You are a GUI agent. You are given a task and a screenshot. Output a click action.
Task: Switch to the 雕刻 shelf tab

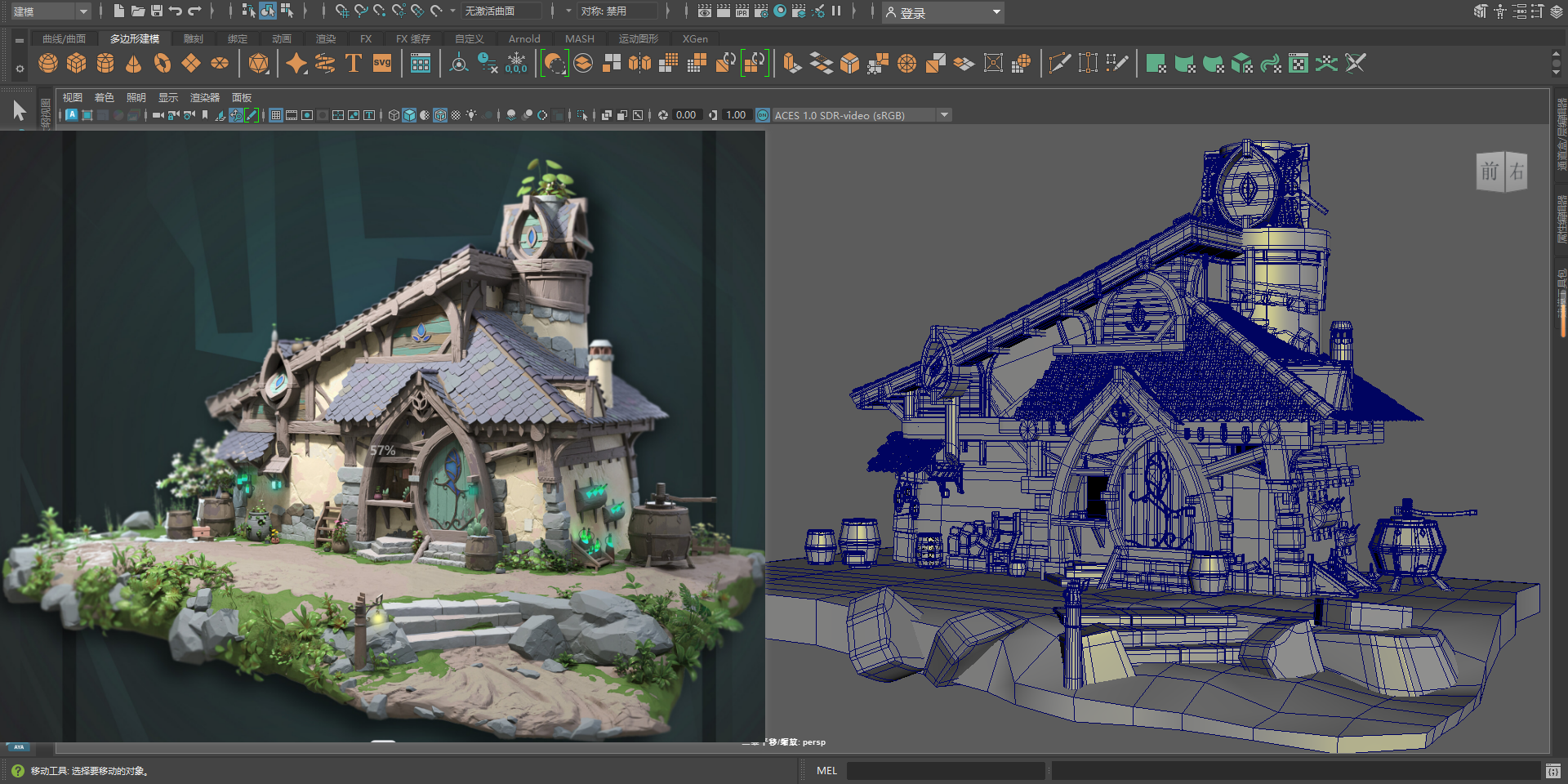(x=193, y=38)
